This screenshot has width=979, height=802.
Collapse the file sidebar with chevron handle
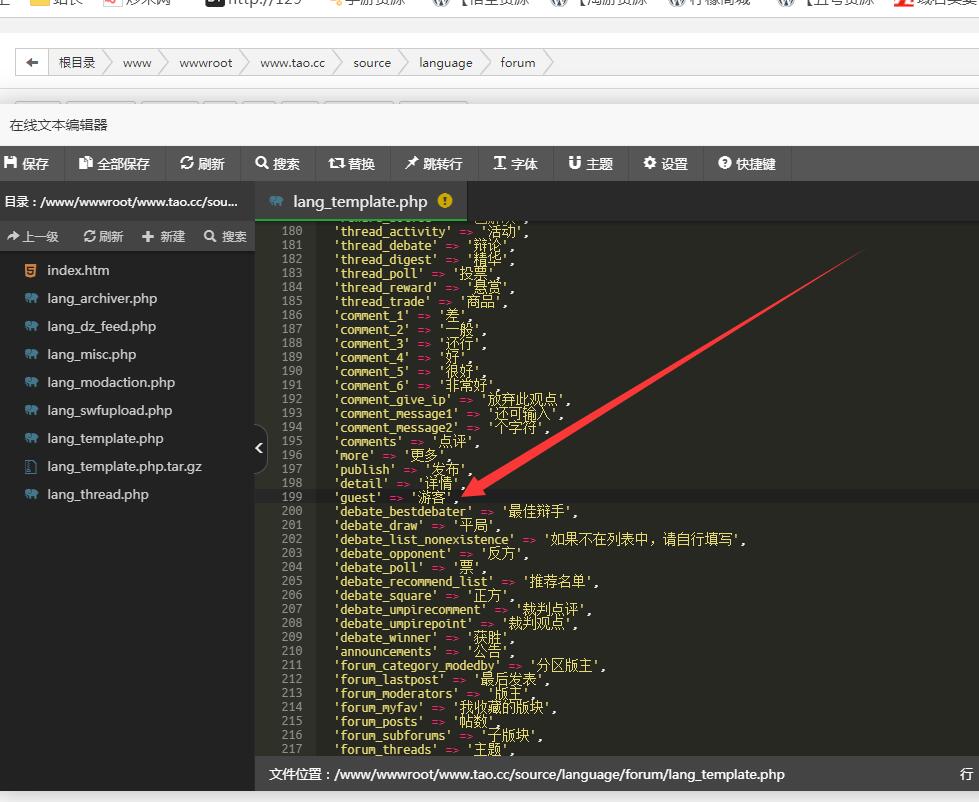(260, 448)
